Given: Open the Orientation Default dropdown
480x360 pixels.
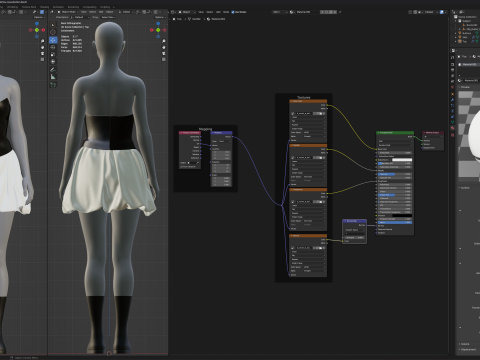Looking at the screenshot, I should 81,17.
